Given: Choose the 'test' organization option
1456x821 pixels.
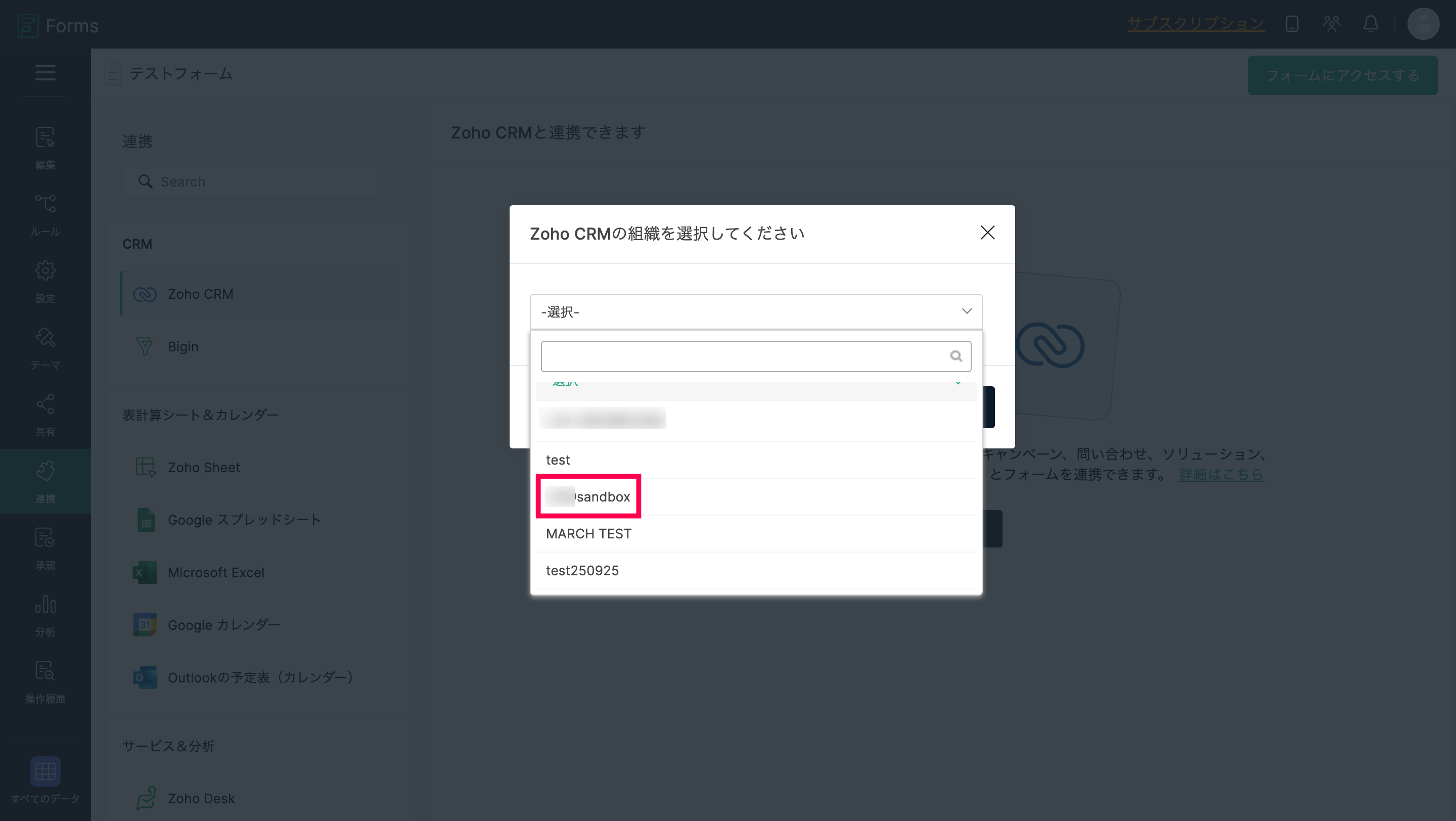Looking at the screenshot, I should [x=756, y=460].
